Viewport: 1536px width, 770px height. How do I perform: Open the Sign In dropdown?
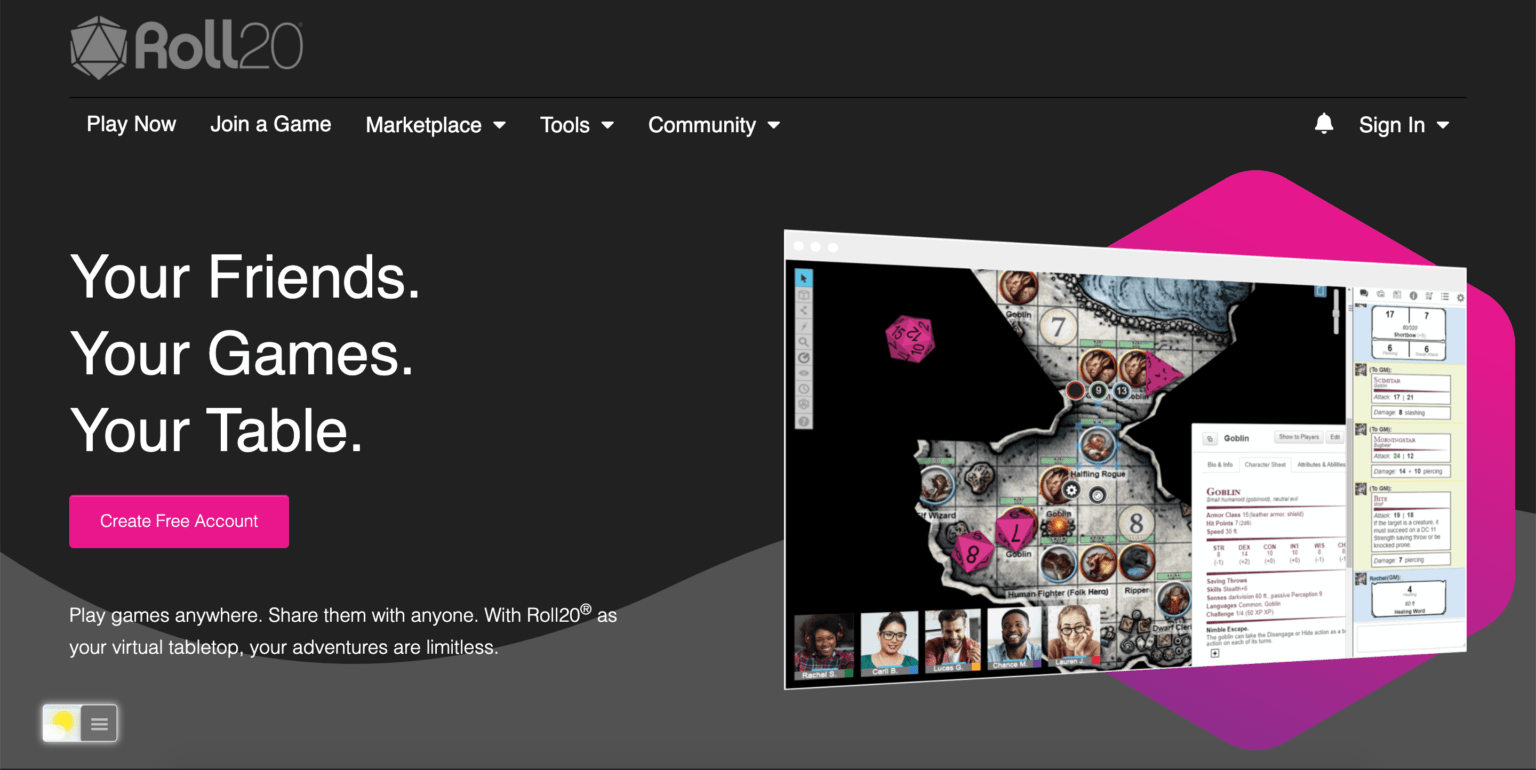point(1403,125)
